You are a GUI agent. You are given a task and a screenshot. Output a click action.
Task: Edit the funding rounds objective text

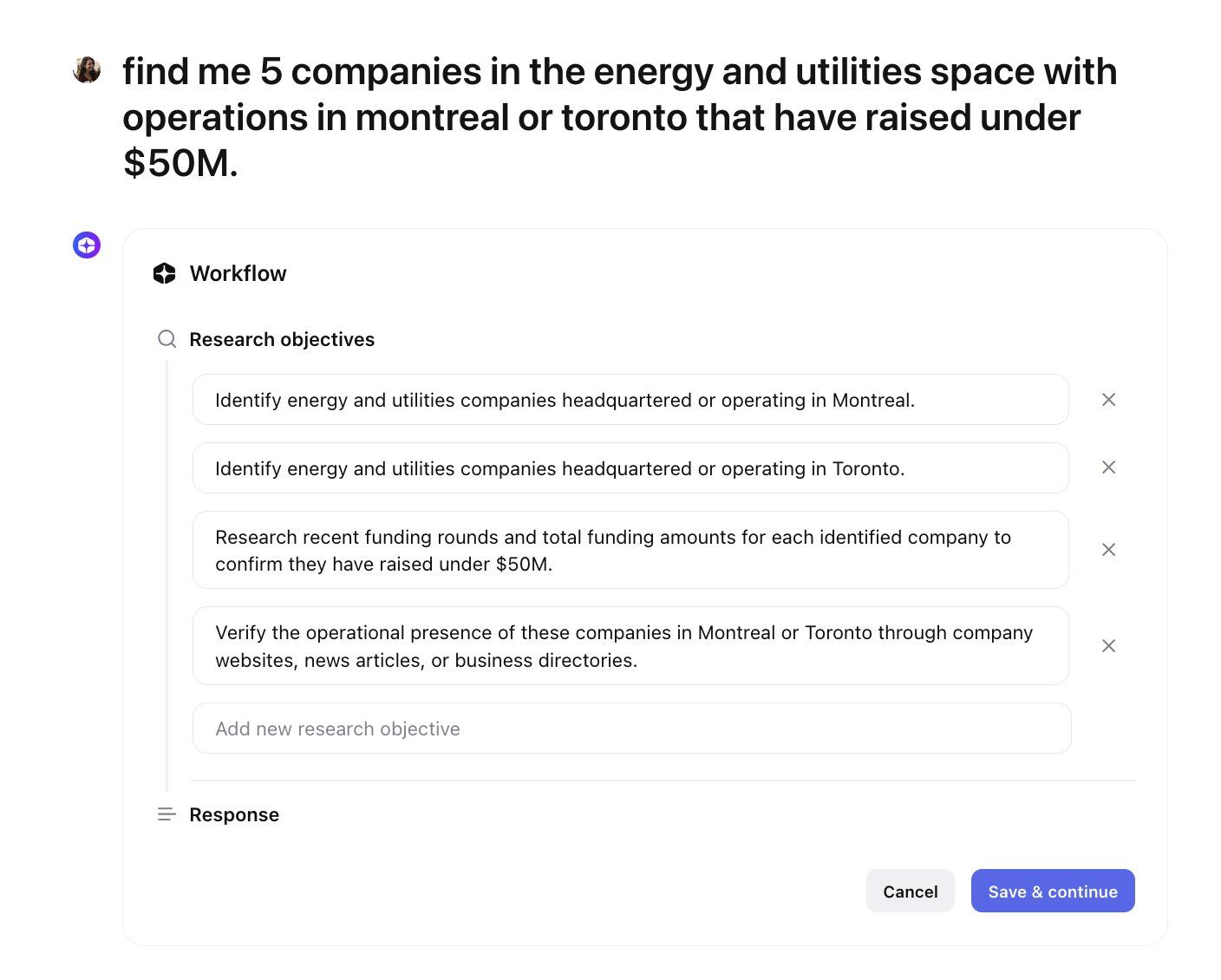pyautogui.click(x=630, y=550)
